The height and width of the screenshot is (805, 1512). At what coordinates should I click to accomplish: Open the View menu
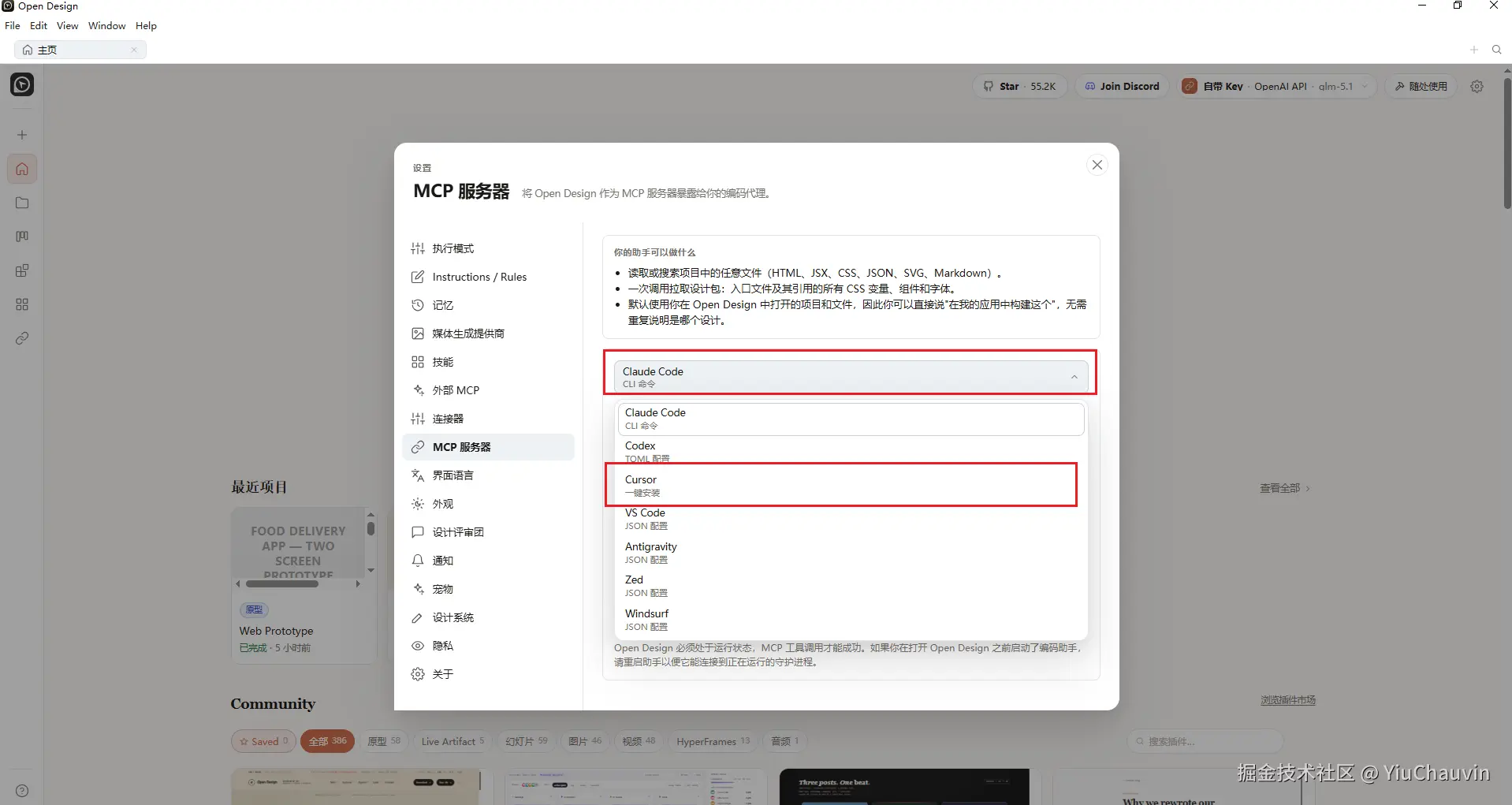tap(68, 26)
